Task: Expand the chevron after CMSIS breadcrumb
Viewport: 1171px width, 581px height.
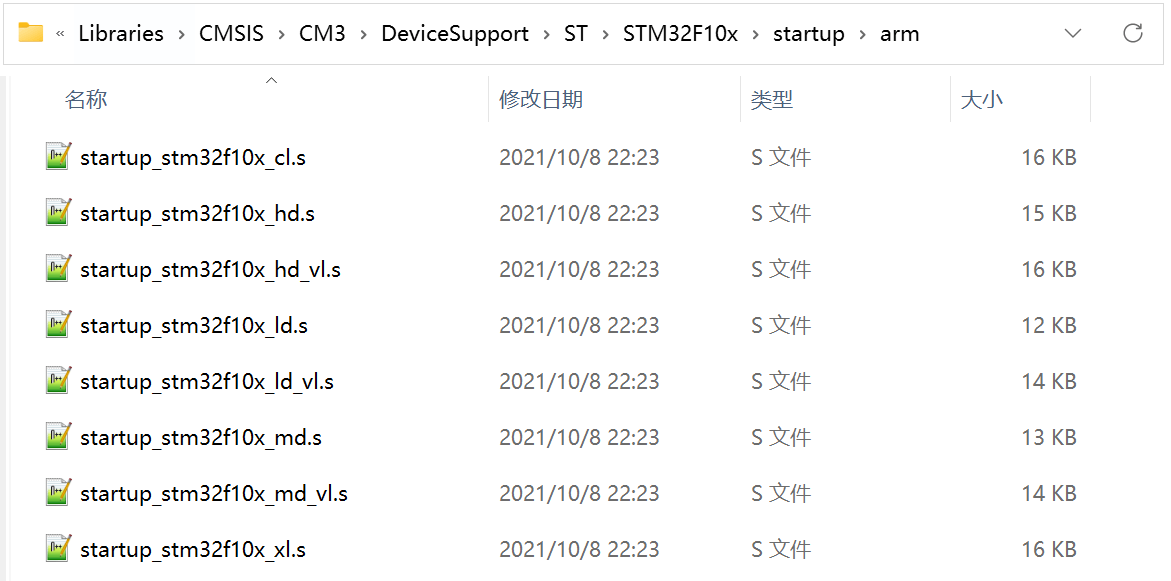Action: [x=282, y=34]
